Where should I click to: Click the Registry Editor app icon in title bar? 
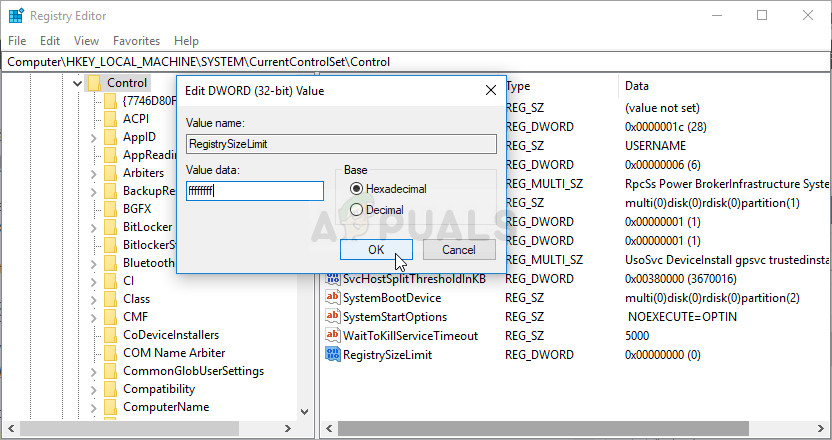click(x=16, y=15)
